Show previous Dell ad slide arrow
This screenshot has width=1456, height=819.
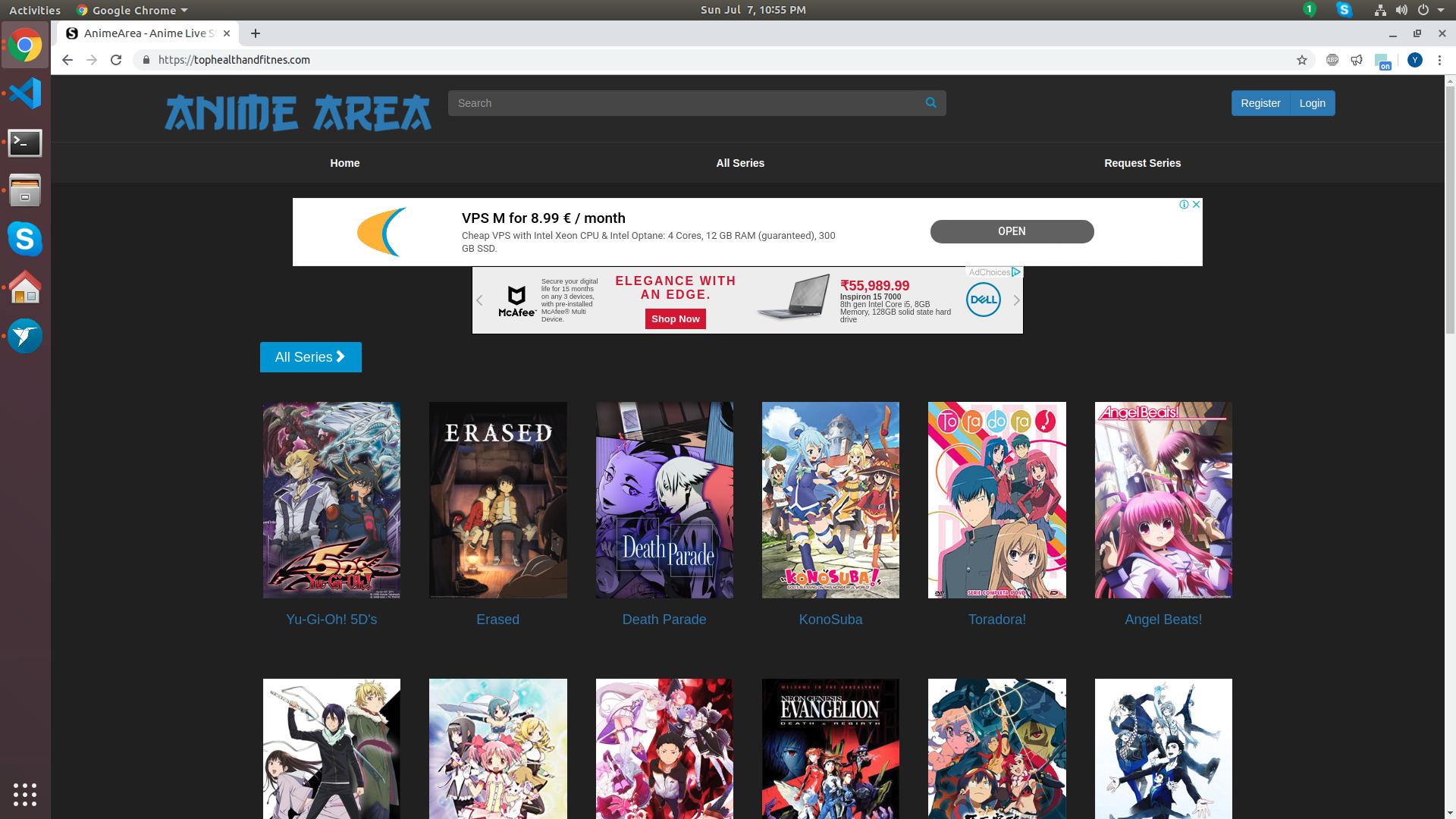coord(479,300)
